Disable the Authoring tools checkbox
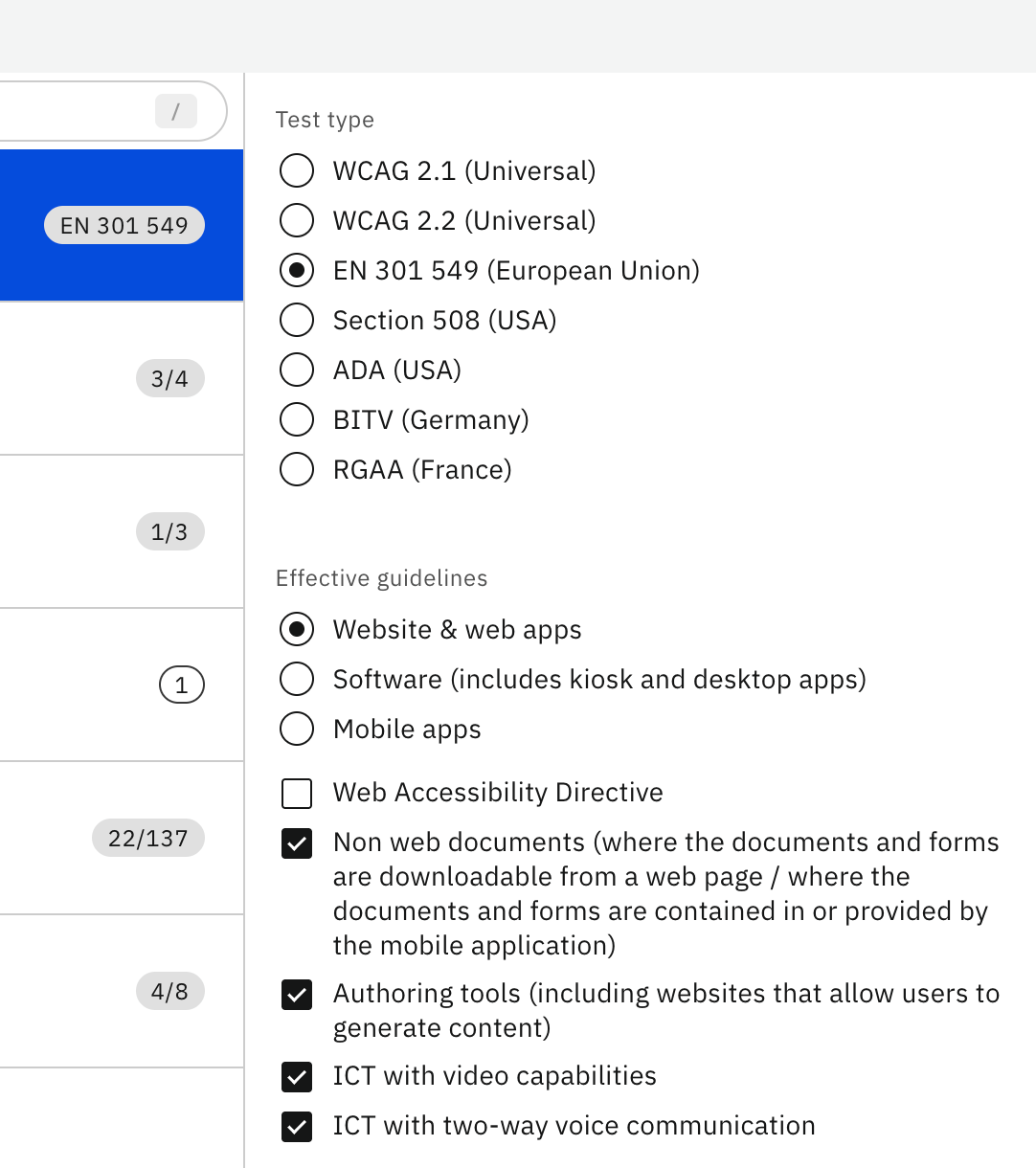The height and width of the screenshot is (1168, 1036). pyautogui.click(x=297, y=995)
